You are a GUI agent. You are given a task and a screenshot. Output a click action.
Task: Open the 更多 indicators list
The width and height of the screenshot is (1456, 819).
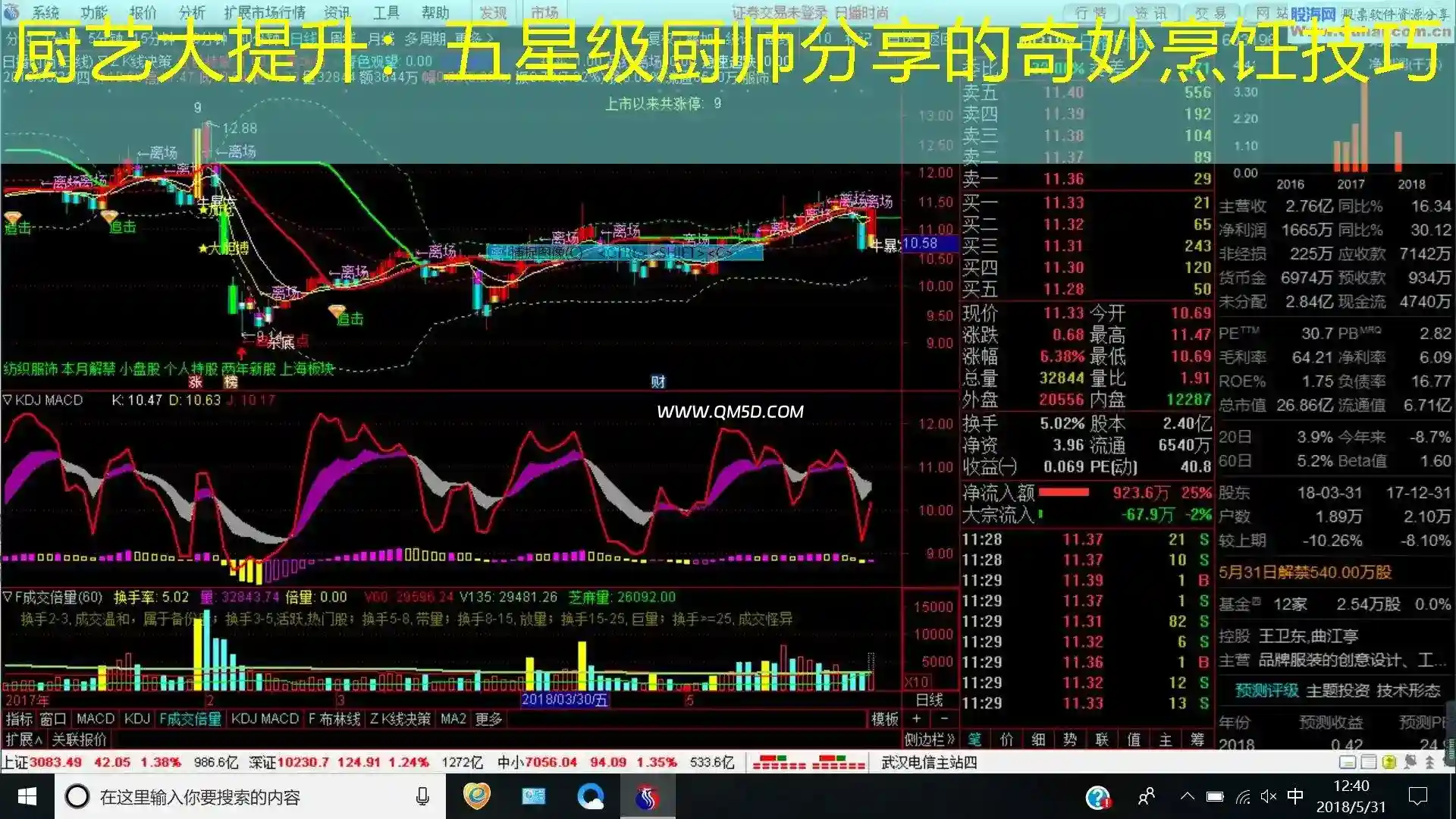pyautogui.click(x=488, y=719)
